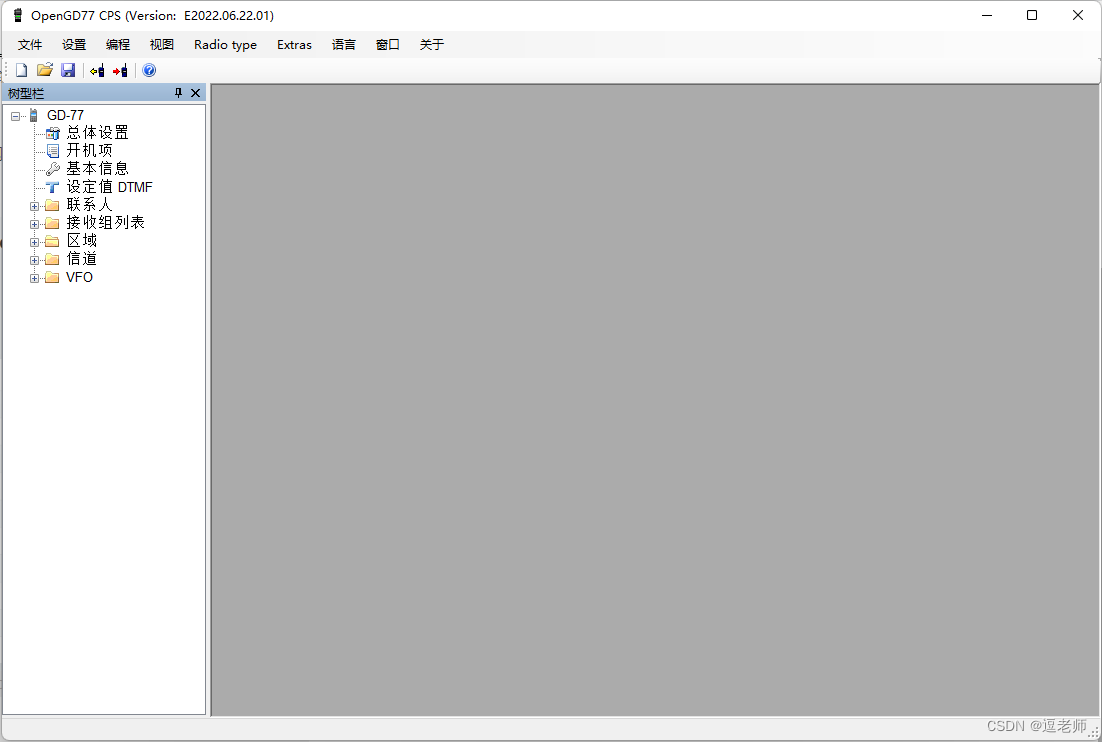
Task: Click the app icon in title bar
Action: (18, 15)
